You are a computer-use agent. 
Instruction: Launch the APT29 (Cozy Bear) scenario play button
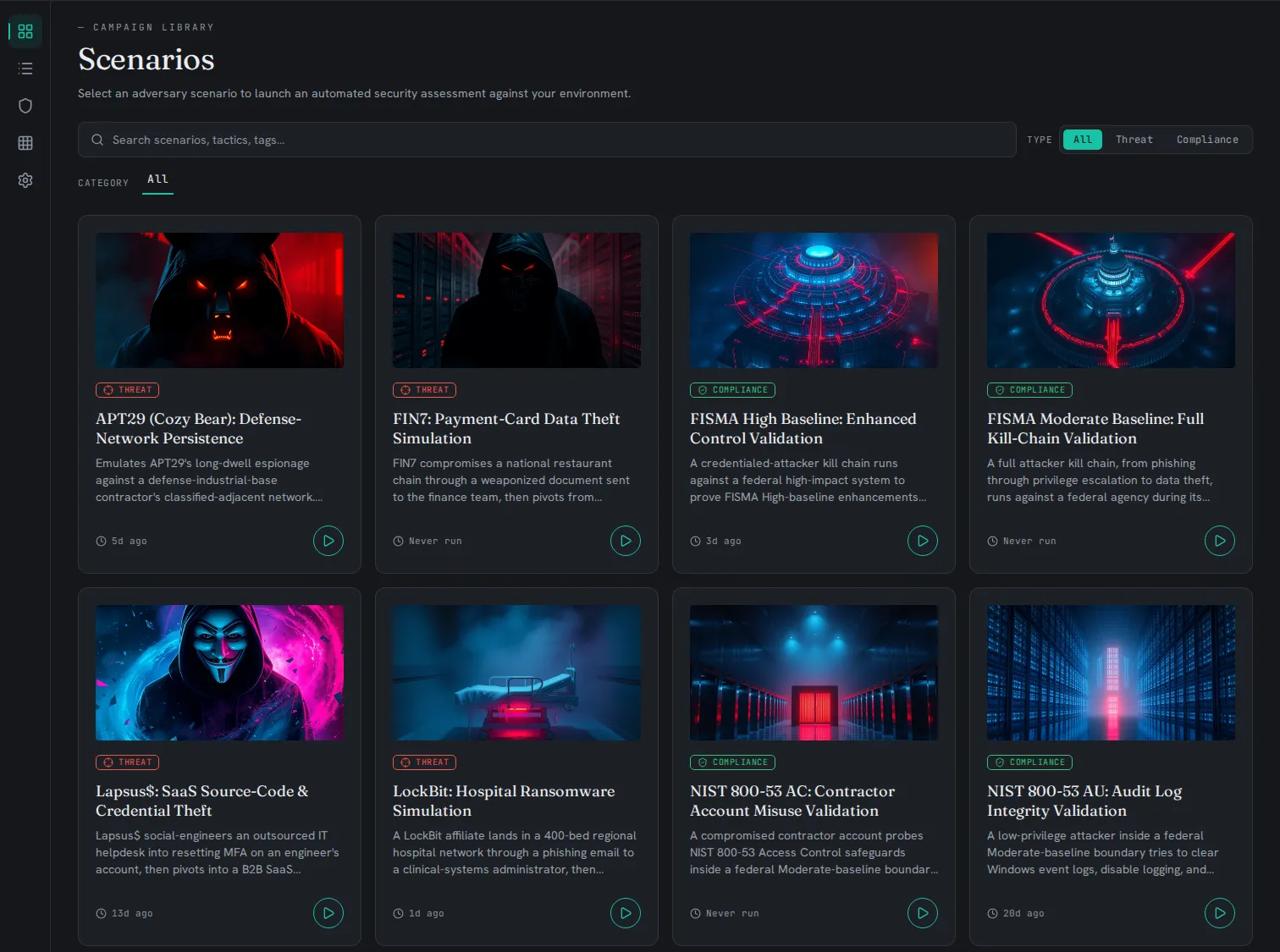(x=328, y=541)
